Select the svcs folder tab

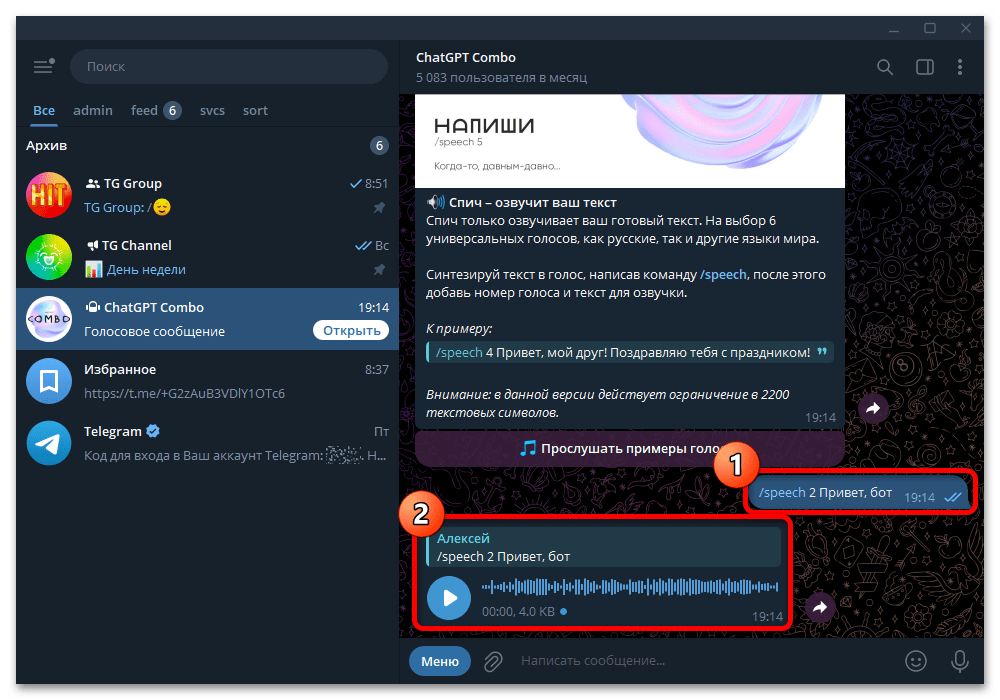pyautogui.click(x=212, y=110)
